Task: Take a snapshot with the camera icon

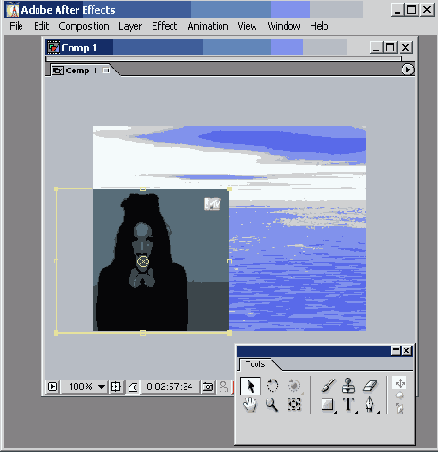Action: click(x=208, y=386)
